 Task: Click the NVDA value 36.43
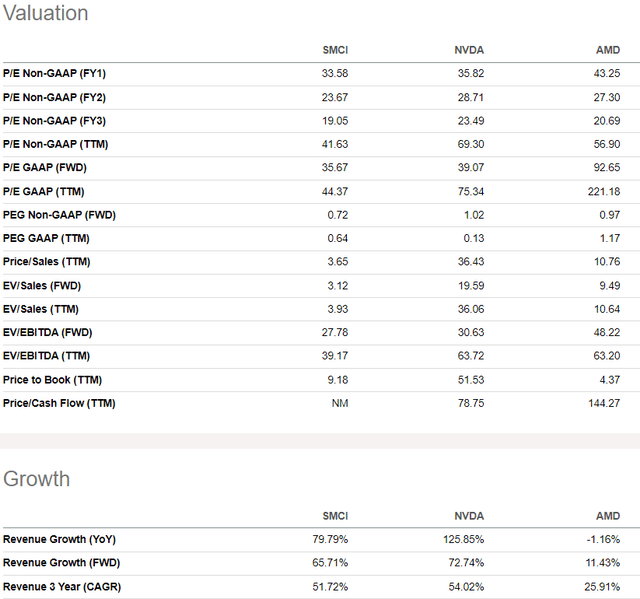point(471,262)
